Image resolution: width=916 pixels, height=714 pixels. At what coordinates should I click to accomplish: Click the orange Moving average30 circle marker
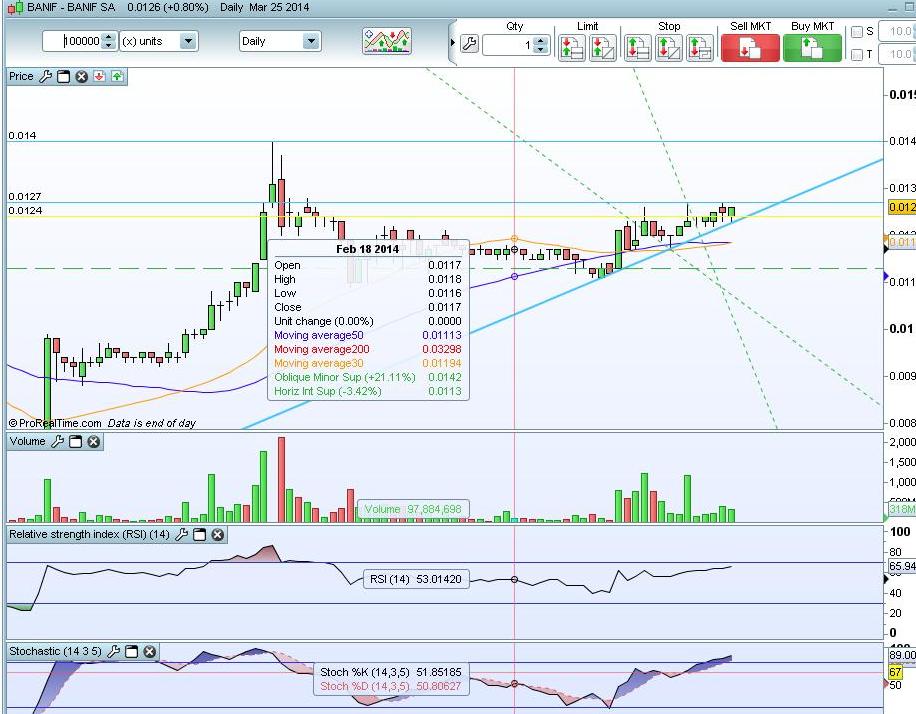(x=514, y=238)
